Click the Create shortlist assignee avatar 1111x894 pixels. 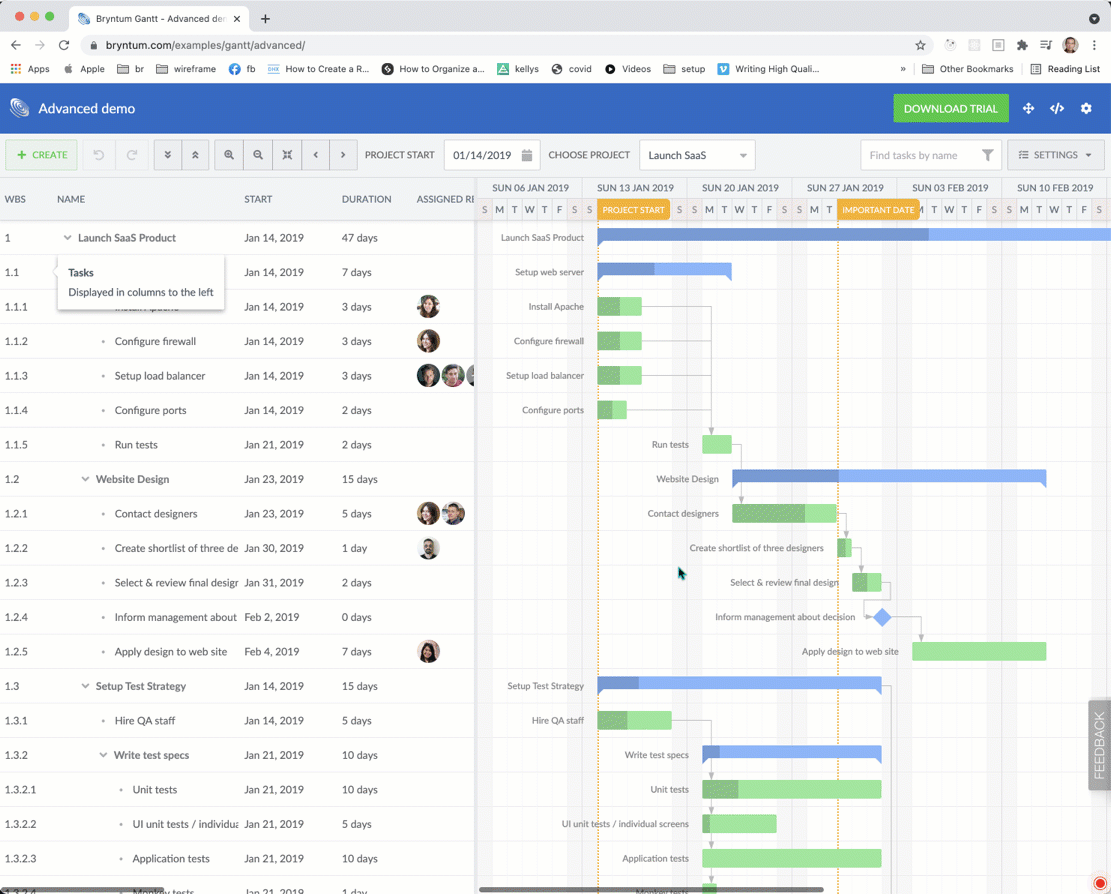pos(428,548)
